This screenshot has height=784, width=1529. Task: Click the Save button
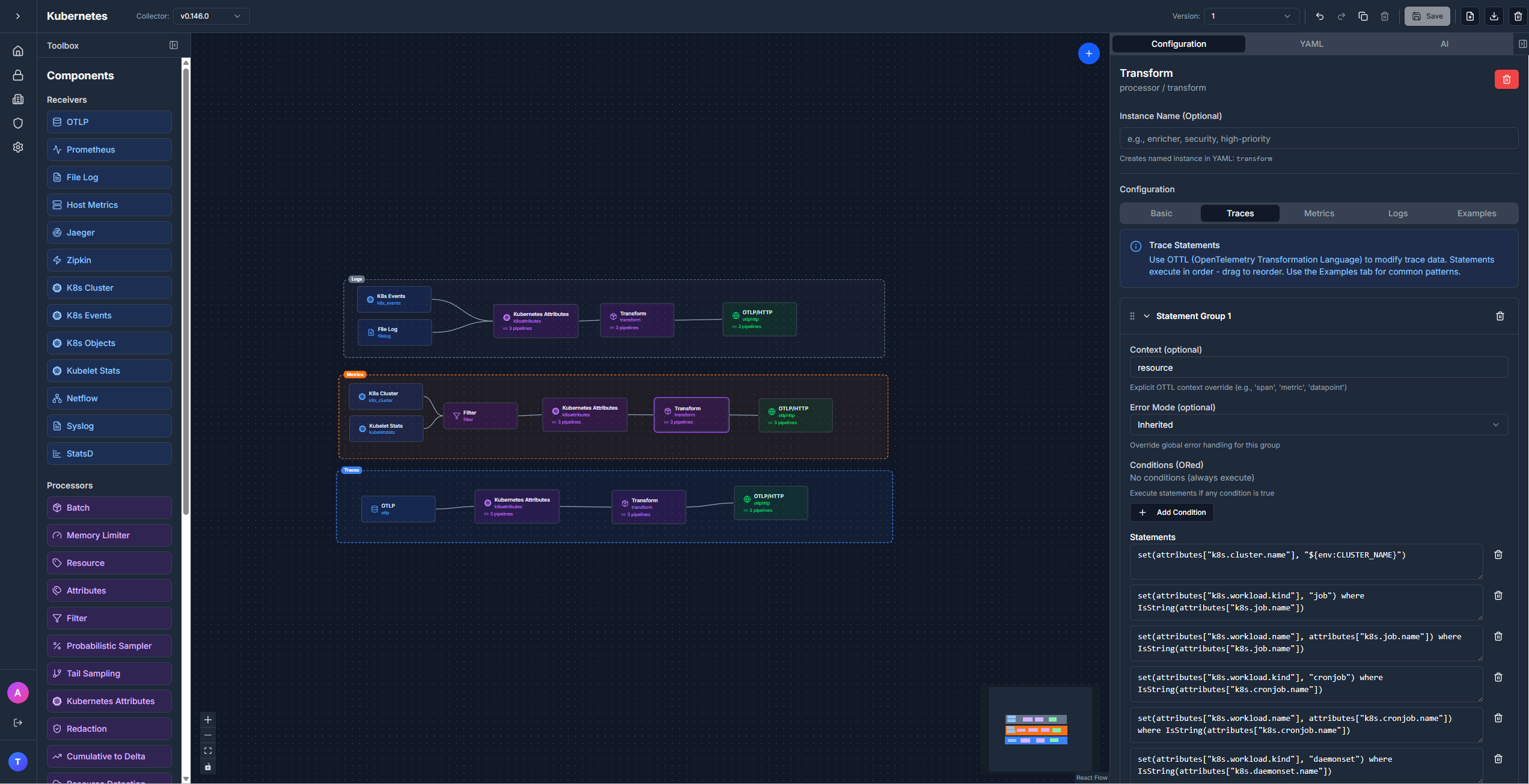(1427, 16)
